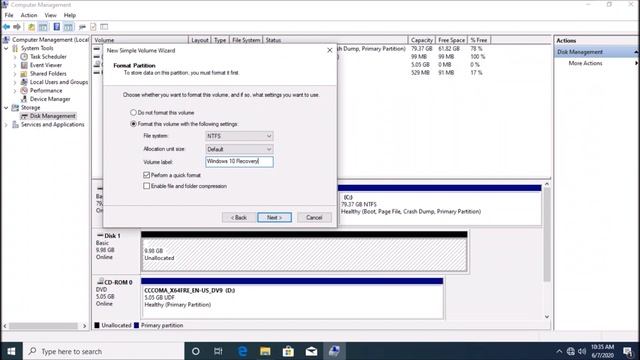This screenshot has width=640, height=360.
Task: Click the Device Manager icon
Action: point(24,99)
